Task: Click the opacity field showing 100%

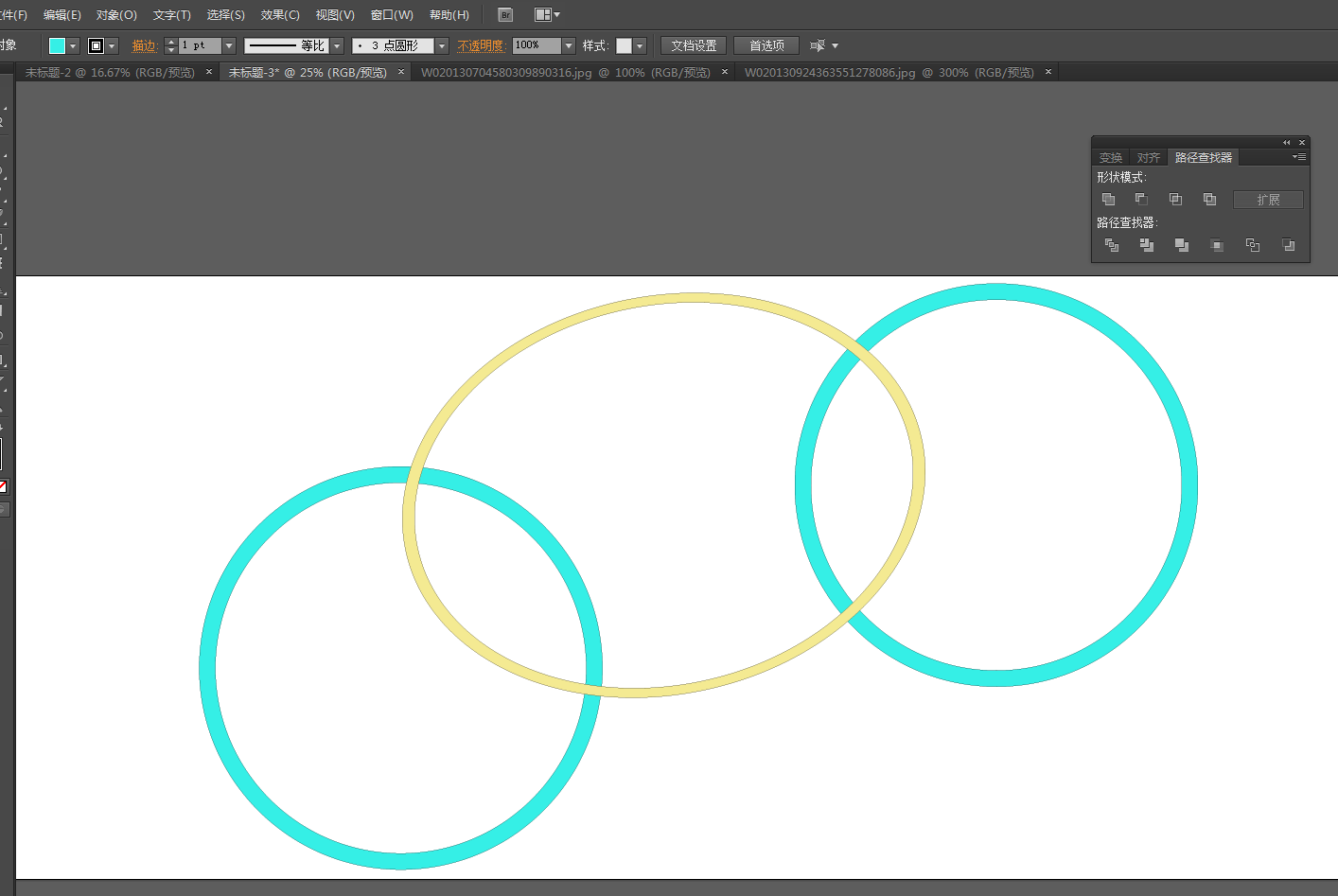Action: click(537, 45)
